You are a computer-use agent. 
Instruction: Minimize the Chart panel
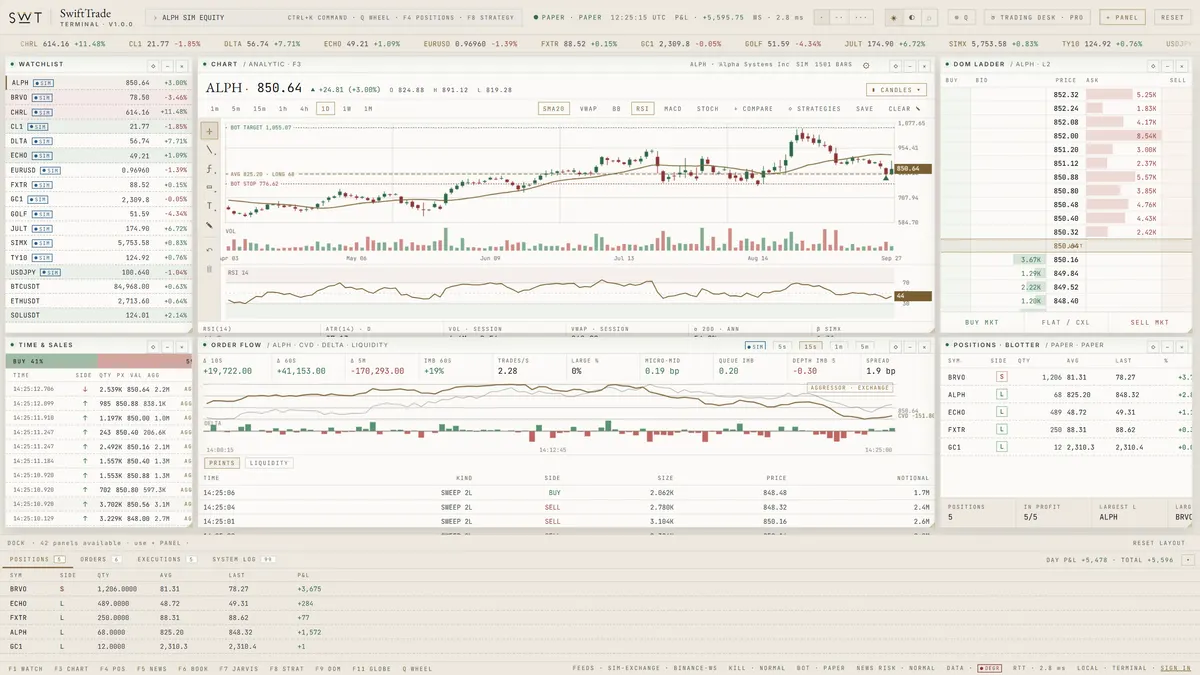coord(912,64)
